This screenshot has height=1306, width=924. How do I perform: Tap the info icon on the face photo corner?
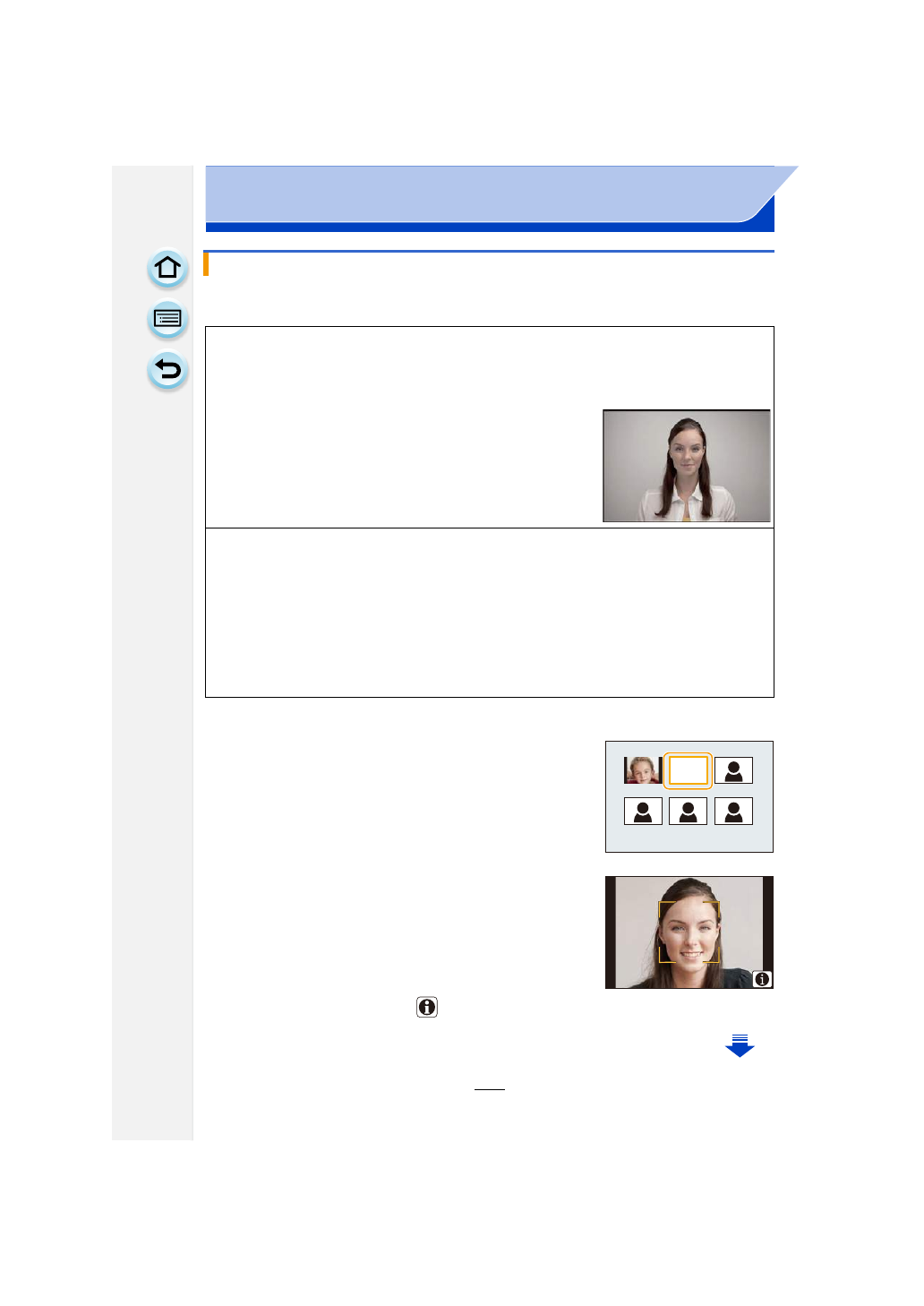(762, 979)
